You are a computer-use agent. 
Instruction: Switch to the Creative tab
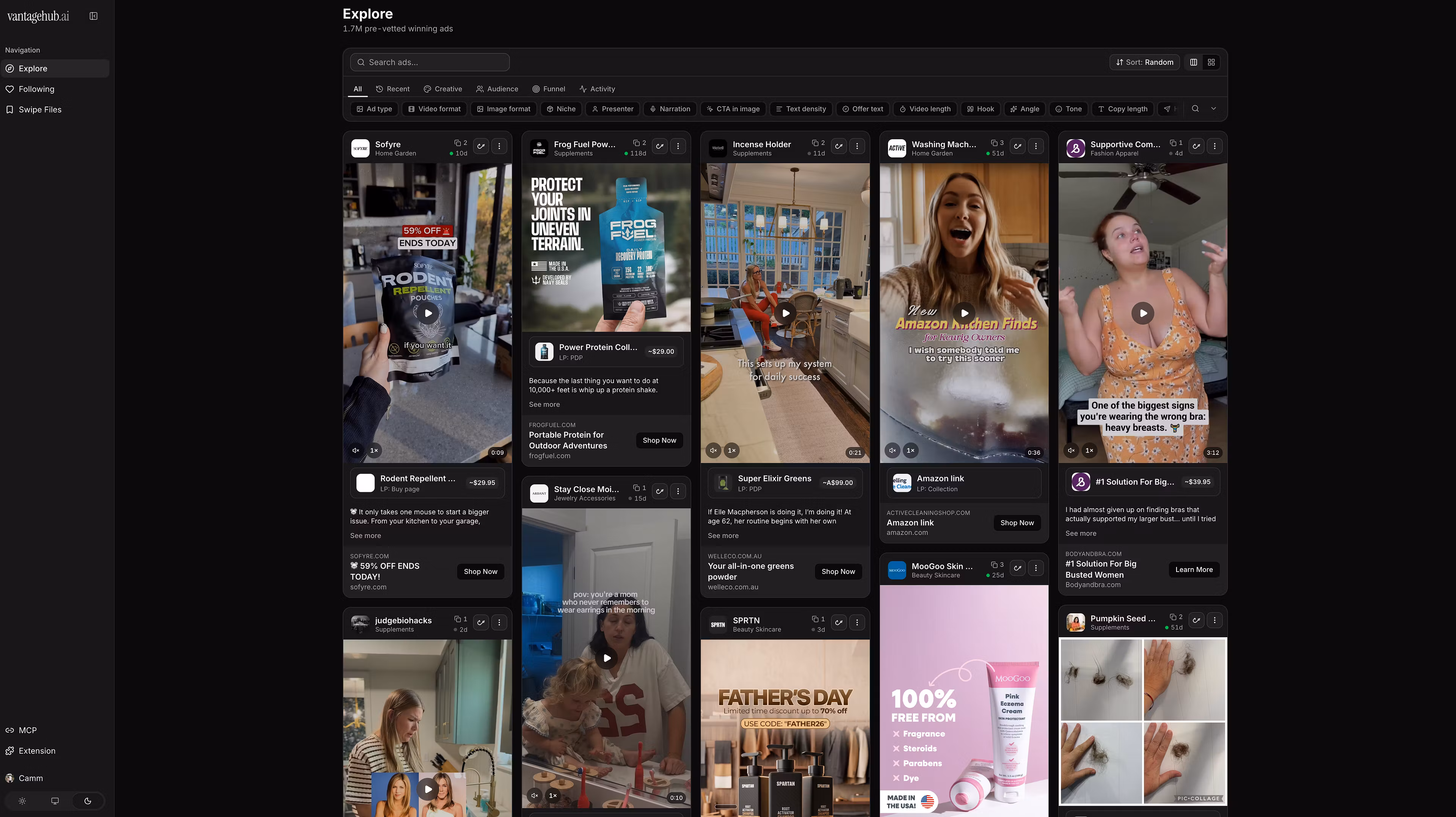(x=443, y=89)
